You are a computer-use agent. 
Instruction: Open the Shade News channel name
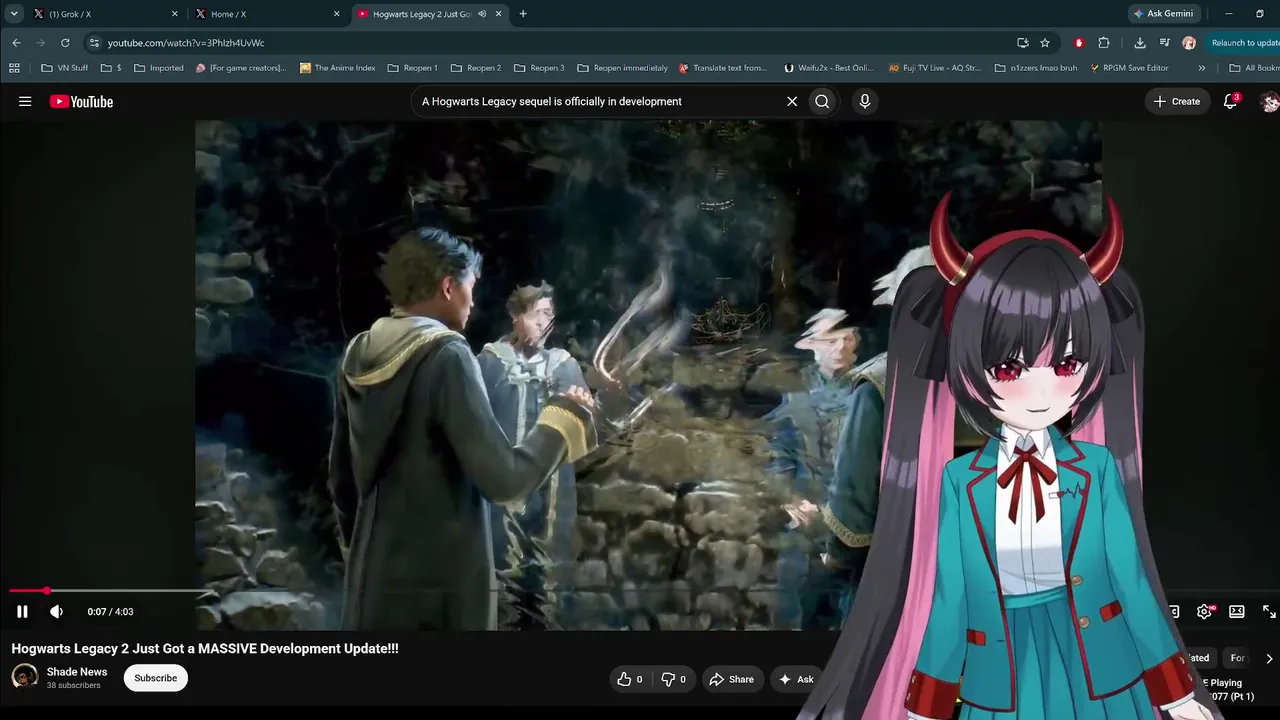(x=77, y=672)
